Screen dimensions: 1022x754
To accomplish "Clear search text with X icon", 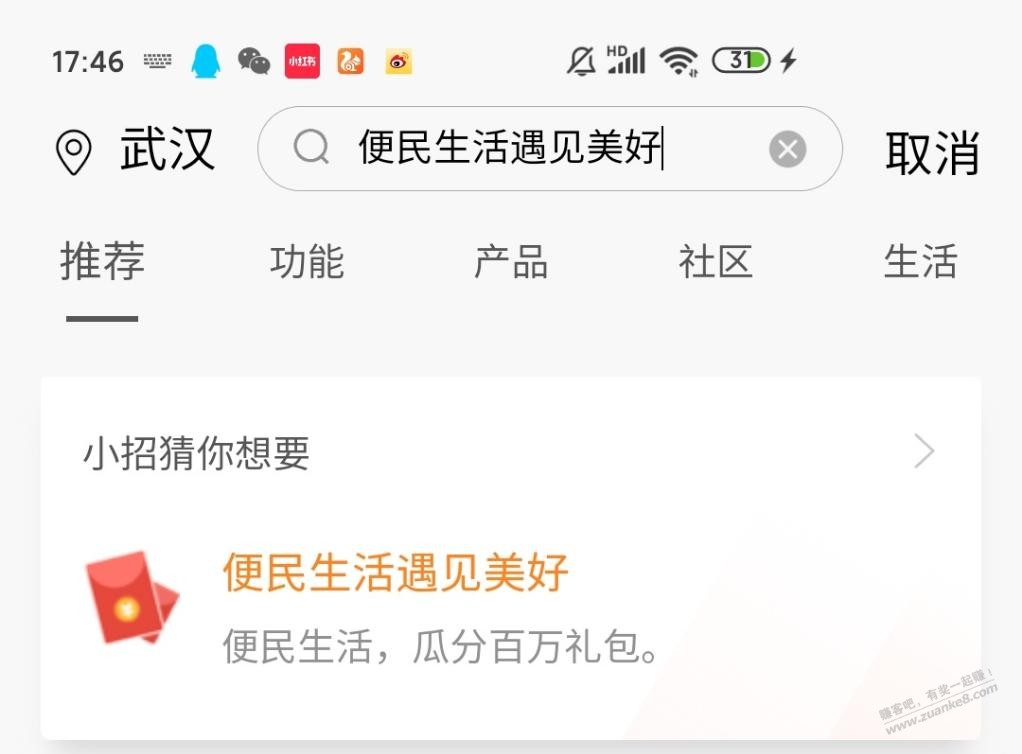I will [x=787, y=149].
